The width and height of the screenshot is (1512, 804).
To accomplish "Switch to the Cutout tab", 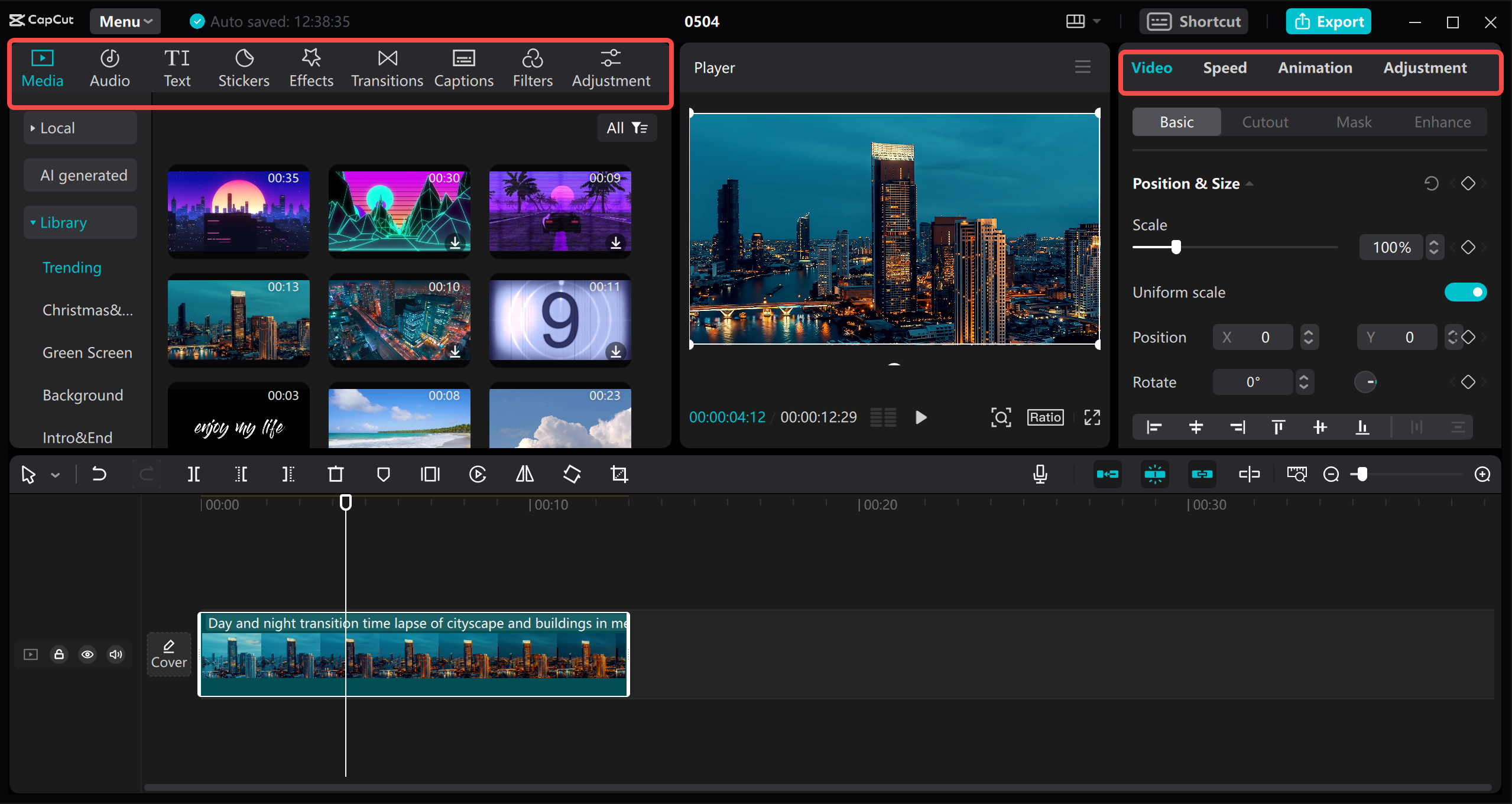I will [1265, 121].
